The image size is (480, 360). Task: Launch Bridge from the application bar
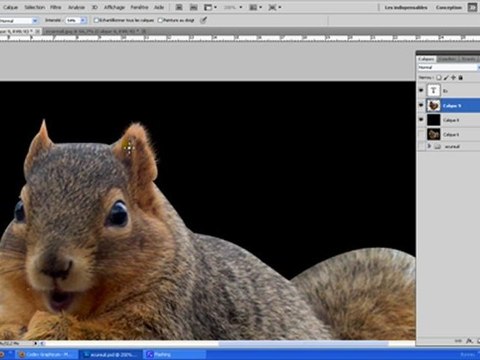[179, 7]
